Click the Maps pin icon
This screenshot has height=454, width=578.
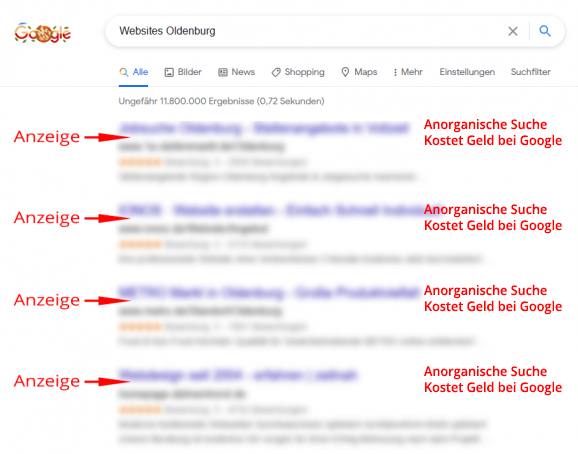[345, 72]
